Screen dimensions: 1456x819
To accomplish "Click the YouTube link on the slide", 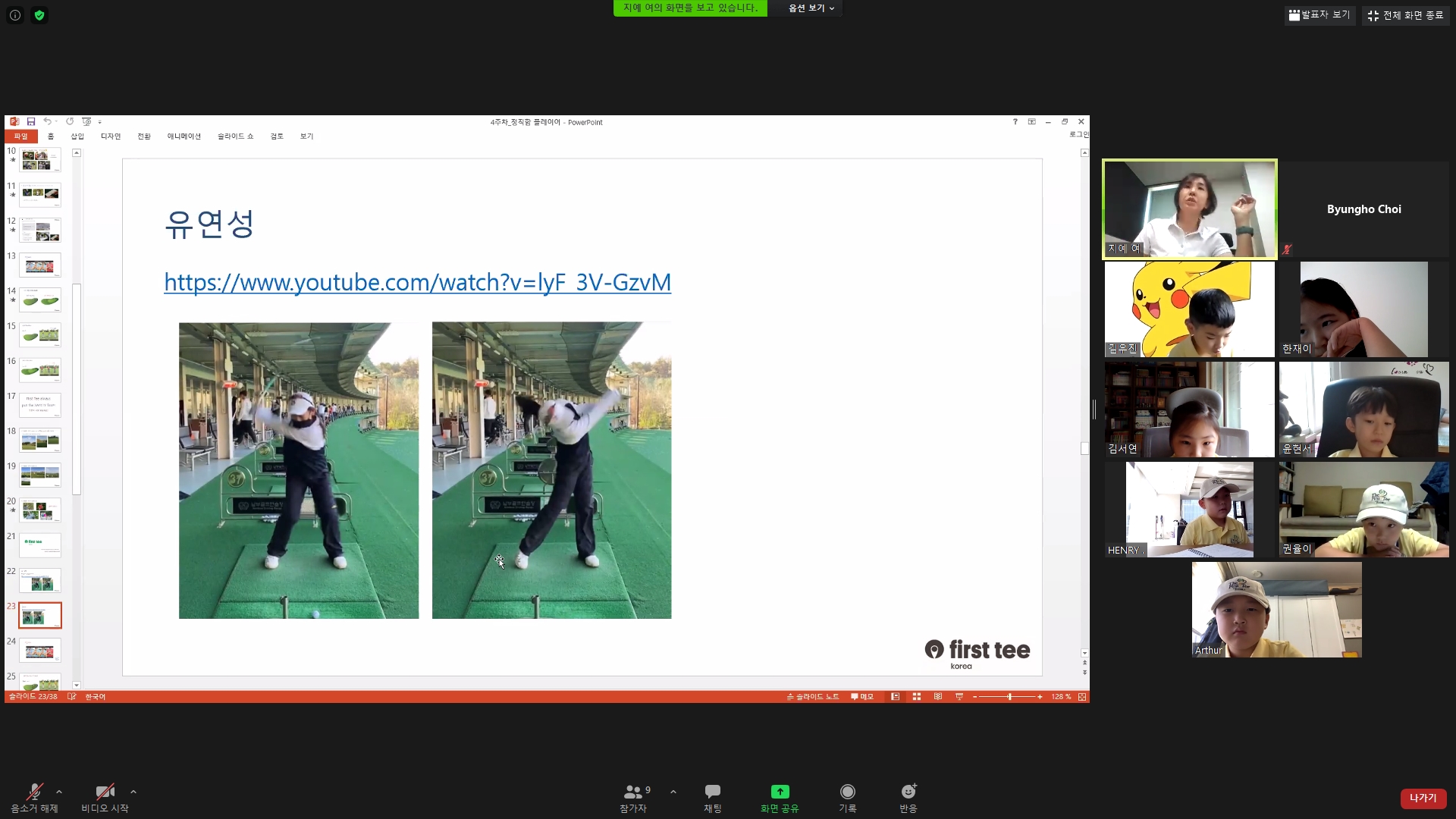I will point(417,282).
